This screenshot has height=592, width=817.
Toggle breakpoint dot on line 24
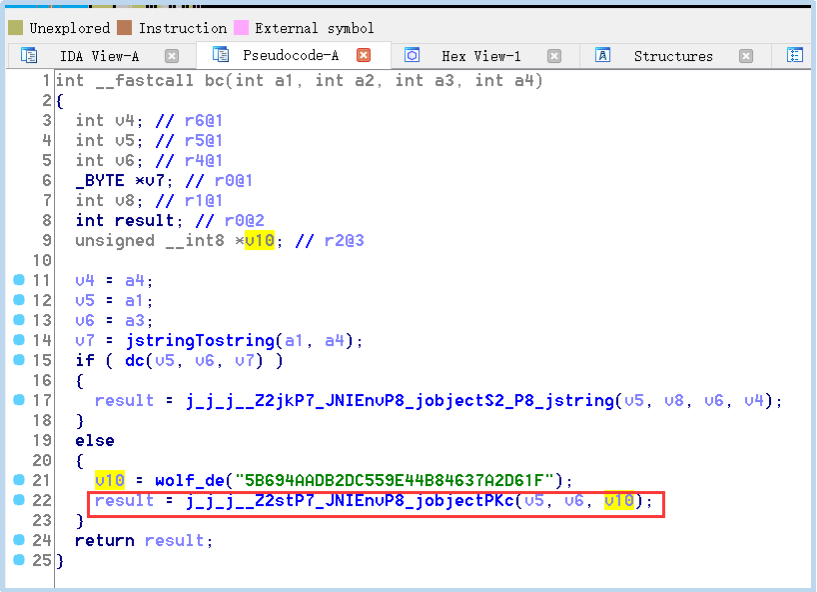(x=19, y=539)
